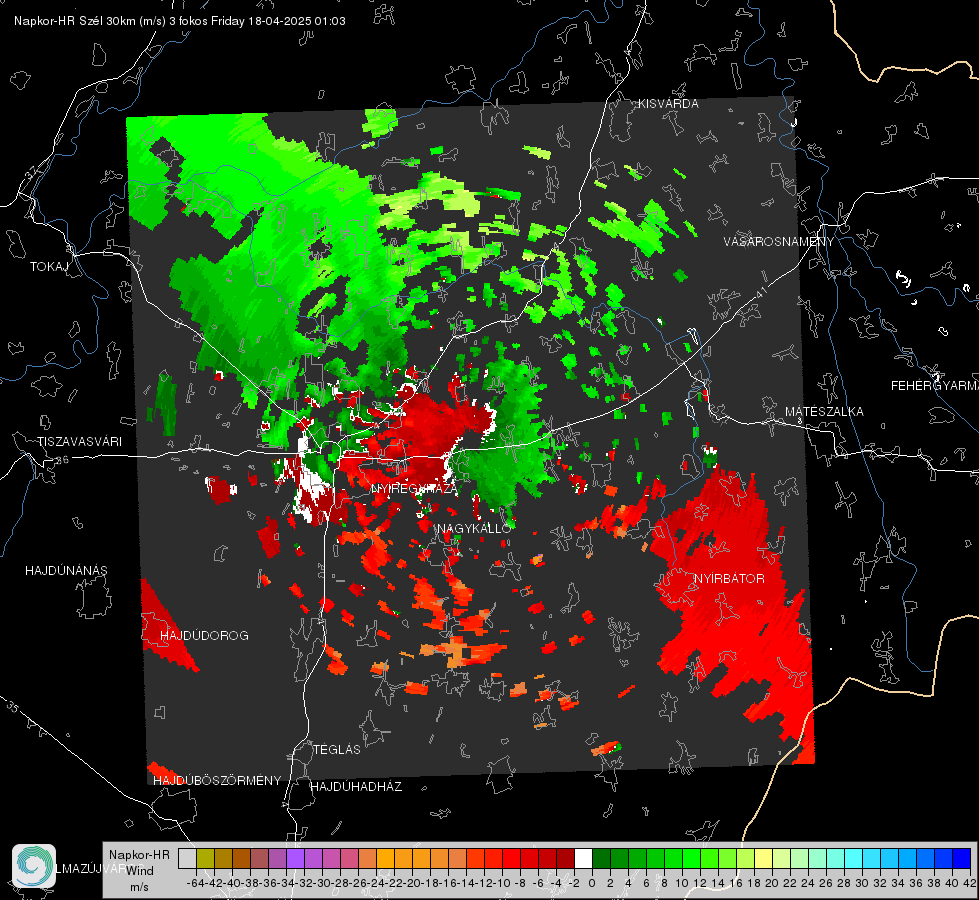979x900 pixels.
Task: Select the light grey first legend swatch
Action: 187,858
